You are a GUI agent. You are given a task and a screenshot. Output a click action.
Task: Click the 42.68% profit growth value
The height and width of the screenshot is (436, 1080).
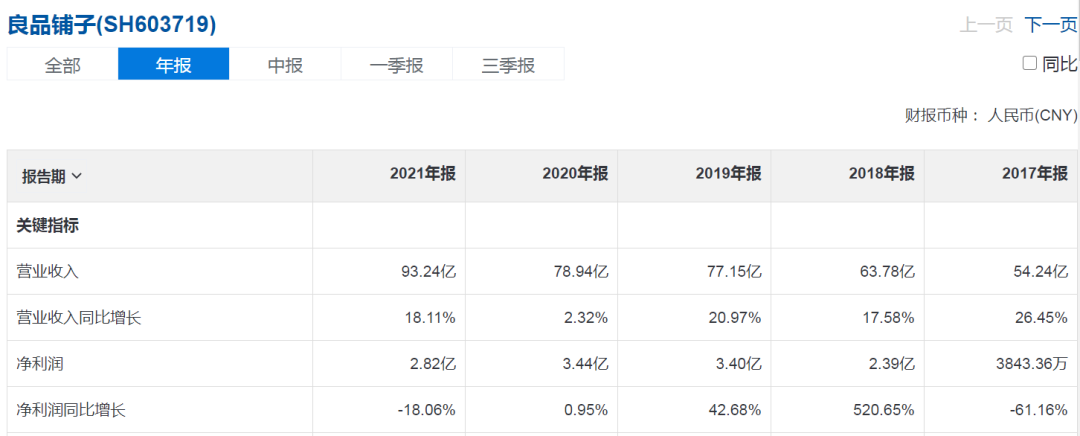pyautogui.click(x=736, y=410)
